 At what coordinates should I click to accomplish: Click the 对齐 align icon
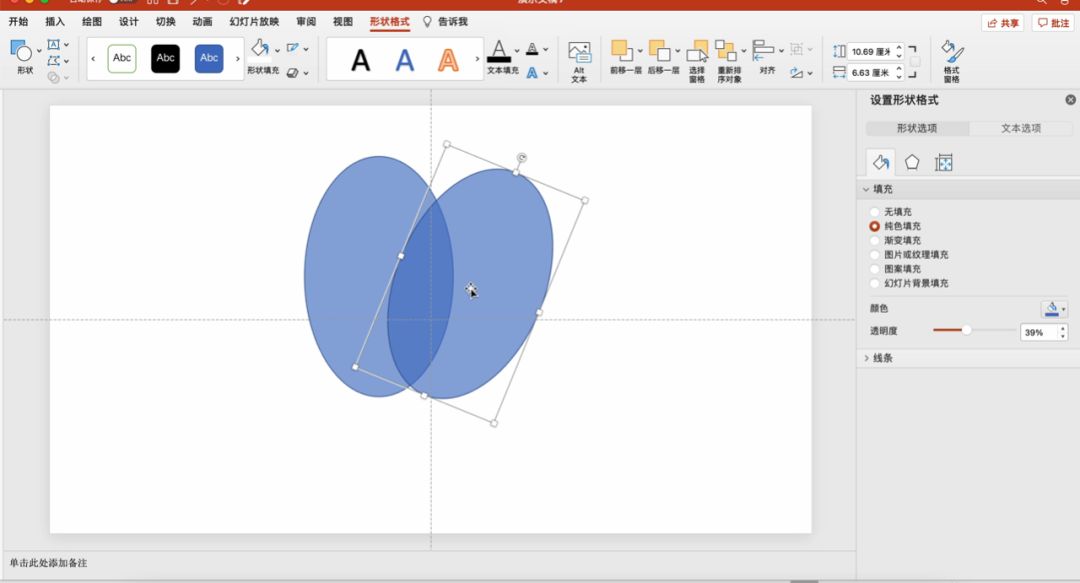763,49
